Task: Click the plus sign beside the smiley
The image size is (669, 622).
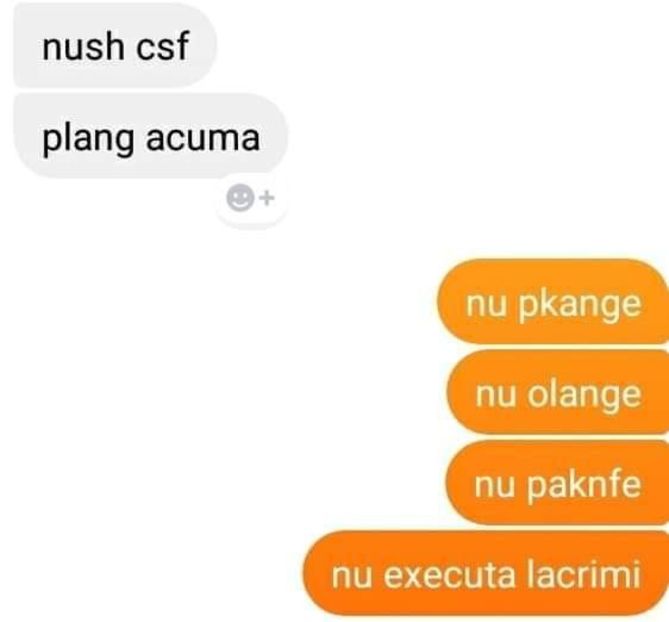Action: pos(267,198)
